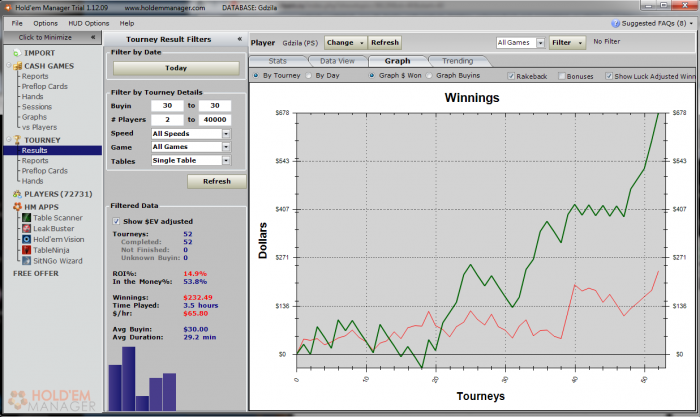
Task: Click Winnings value $232.49
Action: (x=198, y=297)
